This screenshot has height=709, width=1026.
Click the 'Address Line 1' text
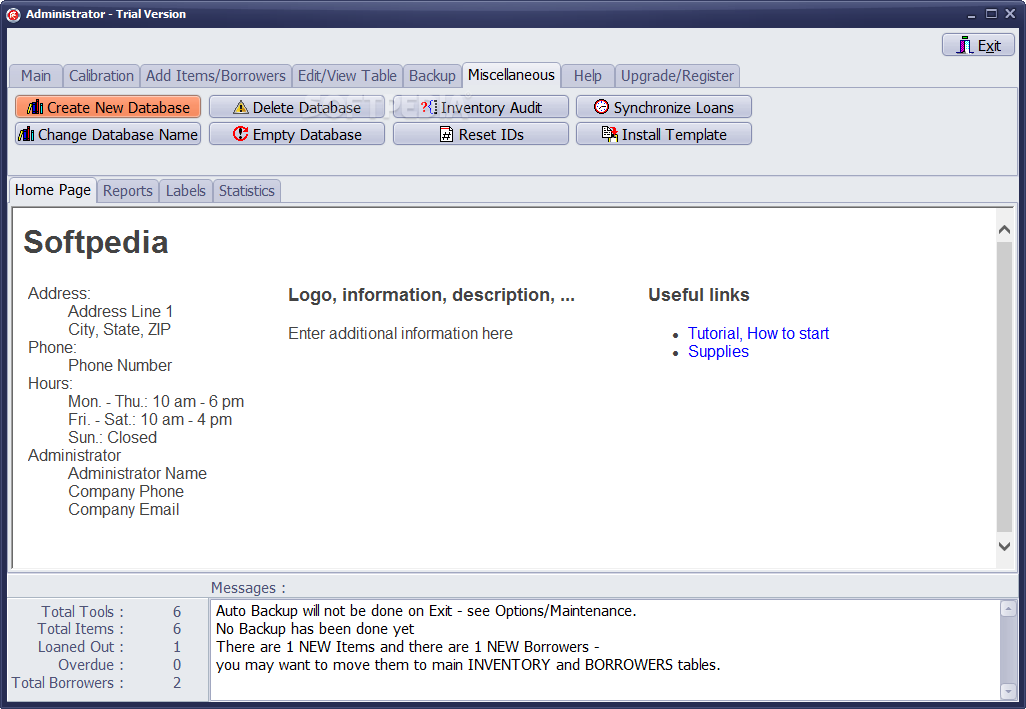pos(120,311)
